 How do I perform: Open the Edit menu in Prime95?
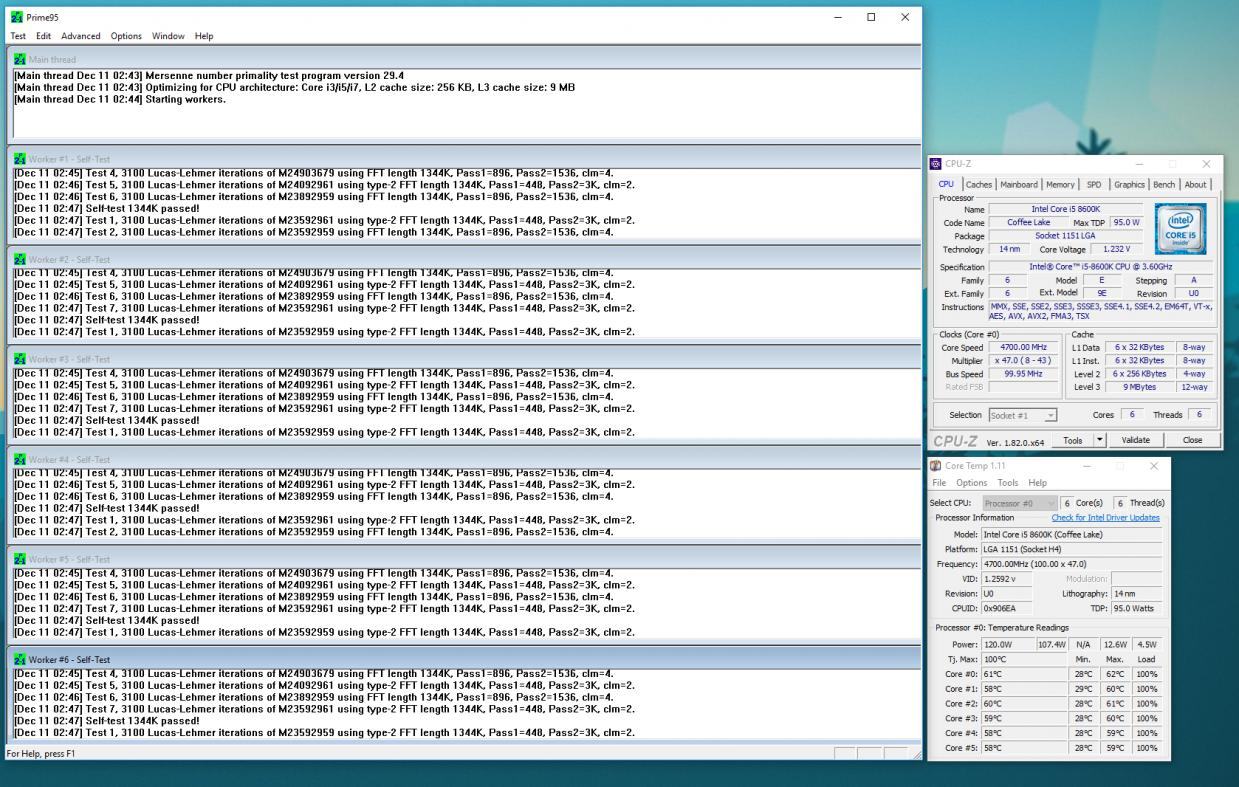click(x=43, y=36)
